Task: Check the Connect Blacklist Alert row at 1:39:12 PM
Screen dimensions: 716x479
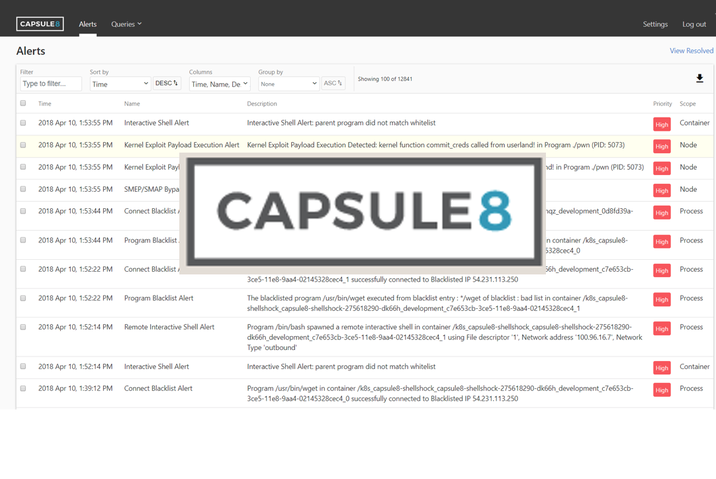Action: (x=23, y=388)
